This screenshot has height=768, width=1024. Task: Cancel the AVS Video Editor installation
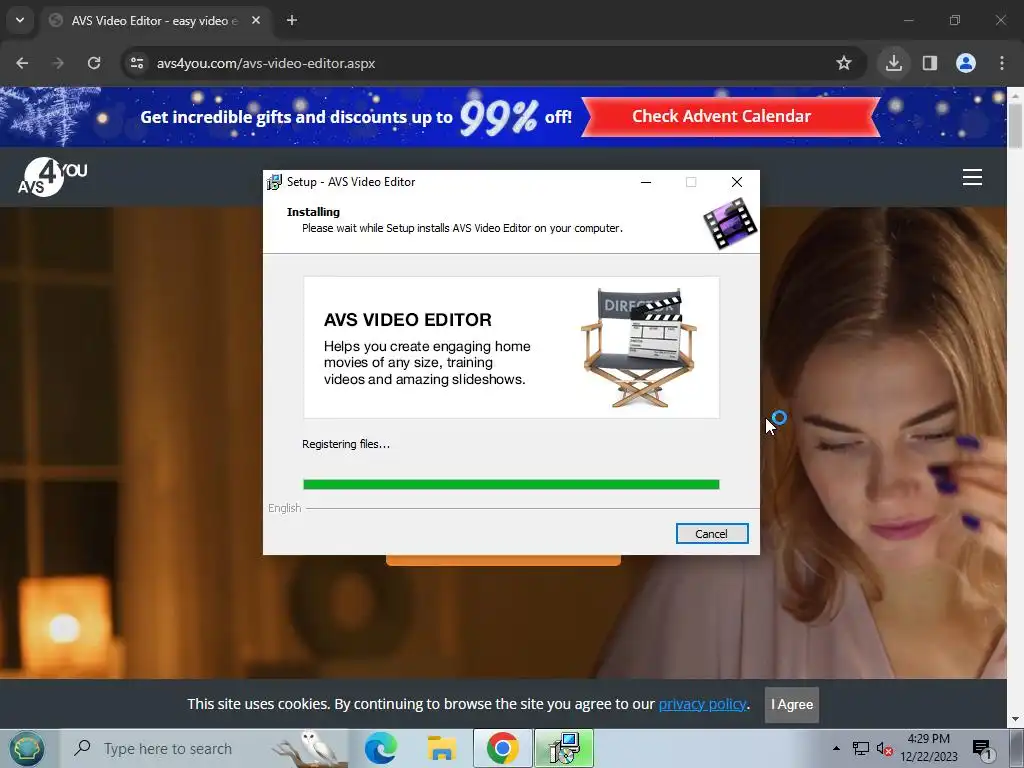pyautogui.click(x=712, y=534)
